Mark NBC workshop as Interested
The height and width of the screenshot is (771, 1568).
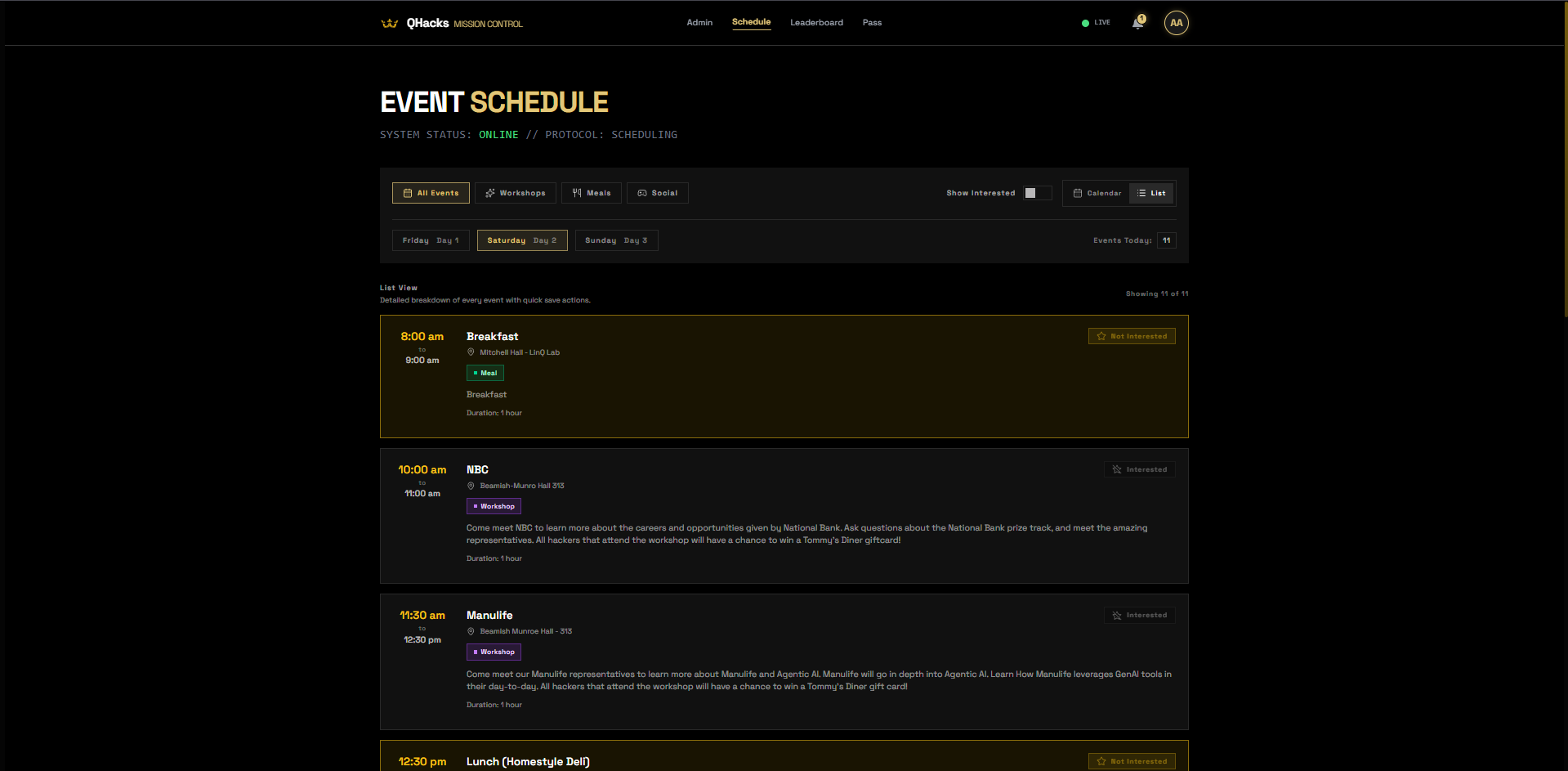(x=1139, y=469)
